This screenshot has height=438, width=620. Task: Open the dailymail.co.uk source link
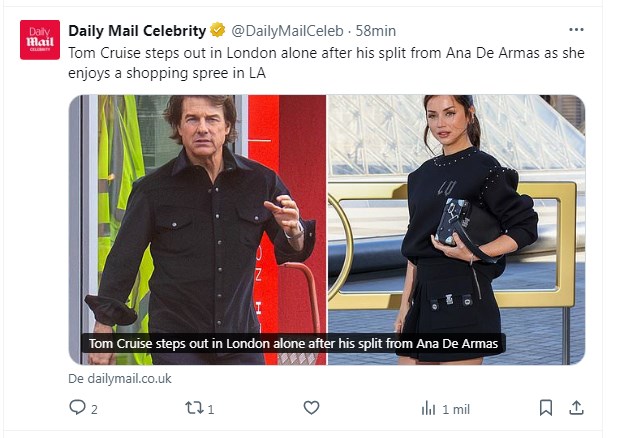(120, 379)
